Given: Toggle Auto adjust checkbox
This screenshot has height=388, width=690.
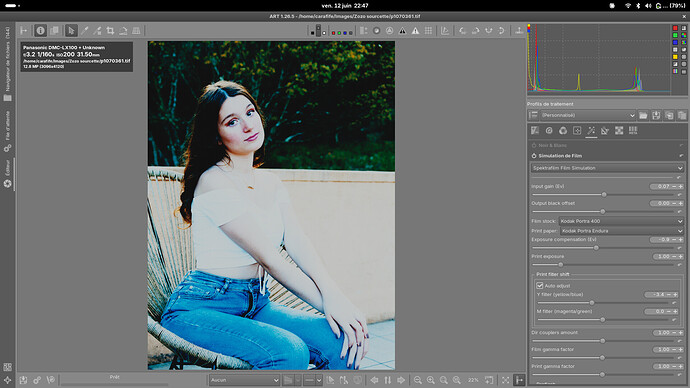Looking at the screenshot, I should (x=540, y=286).
